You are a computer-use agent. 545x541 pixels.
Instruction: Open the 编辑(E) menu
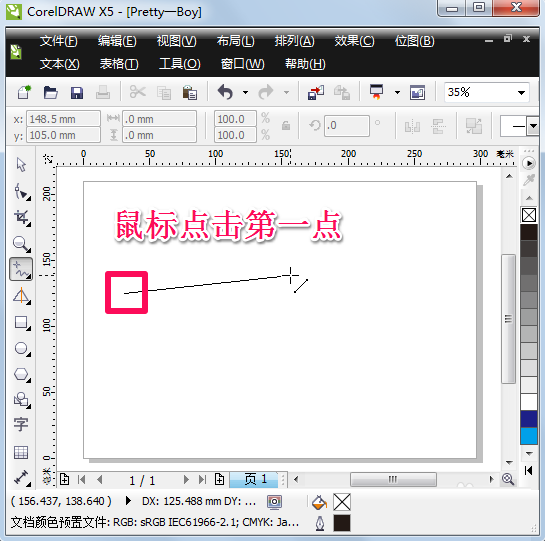pyautogui.click(x=117, y=41)
